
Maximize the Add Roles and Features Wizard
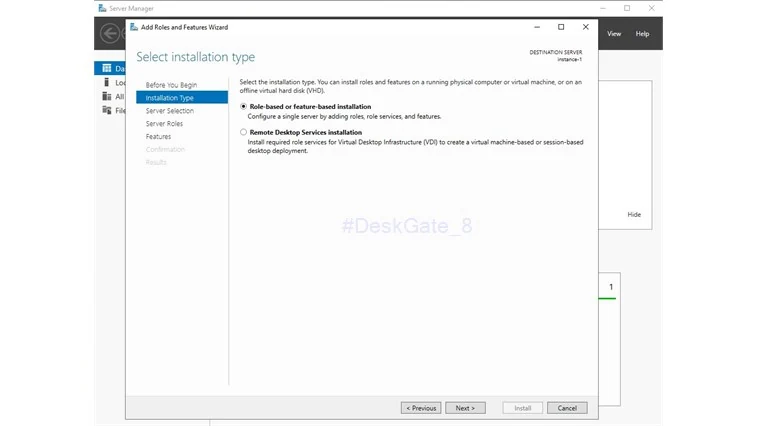(561, 27)
